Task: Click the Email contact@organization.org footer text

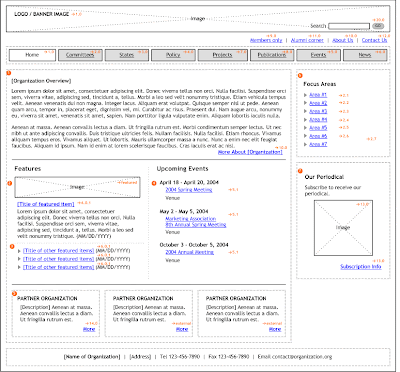Action: coord(295,357)
